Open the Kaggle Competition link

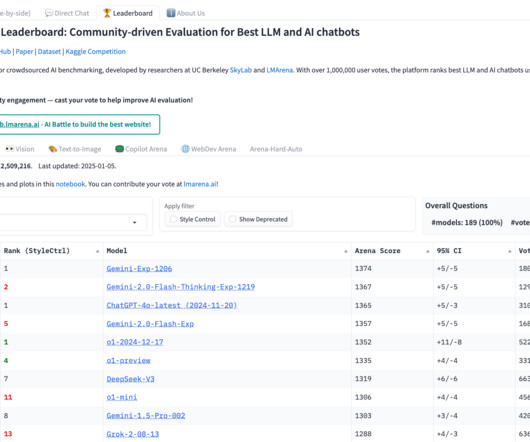pos(95,52)
